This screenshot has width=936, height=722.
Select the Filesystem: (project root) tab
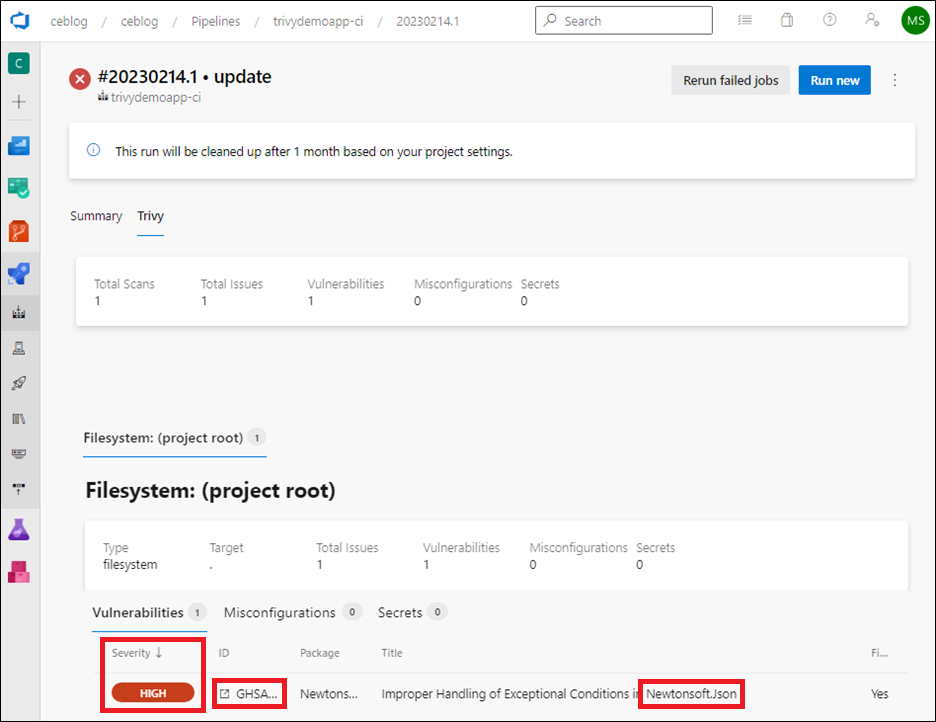click(174, 438)
